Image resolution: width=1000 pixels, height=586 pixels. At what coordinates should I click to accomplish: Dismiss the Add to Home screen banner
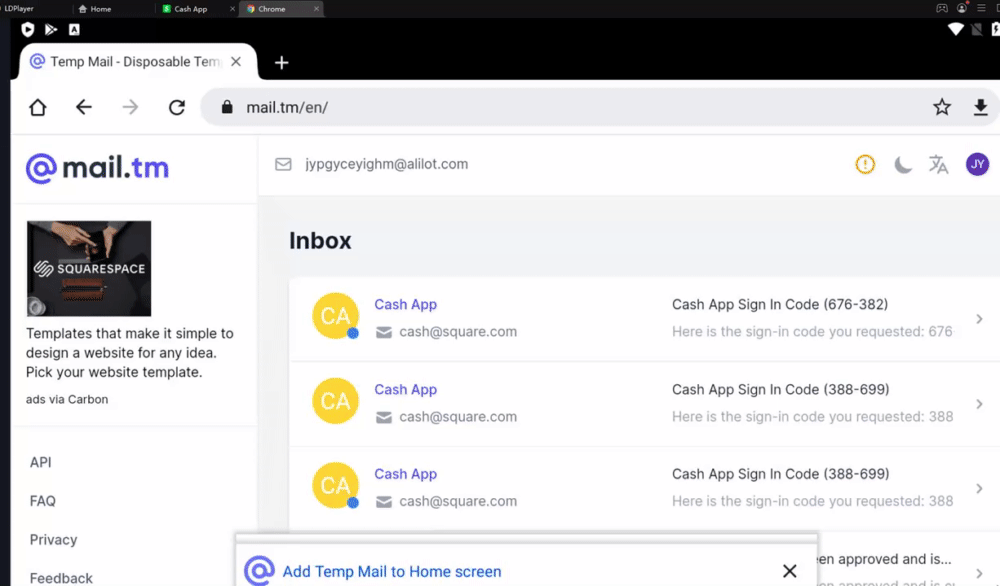(x=790, y=571)
